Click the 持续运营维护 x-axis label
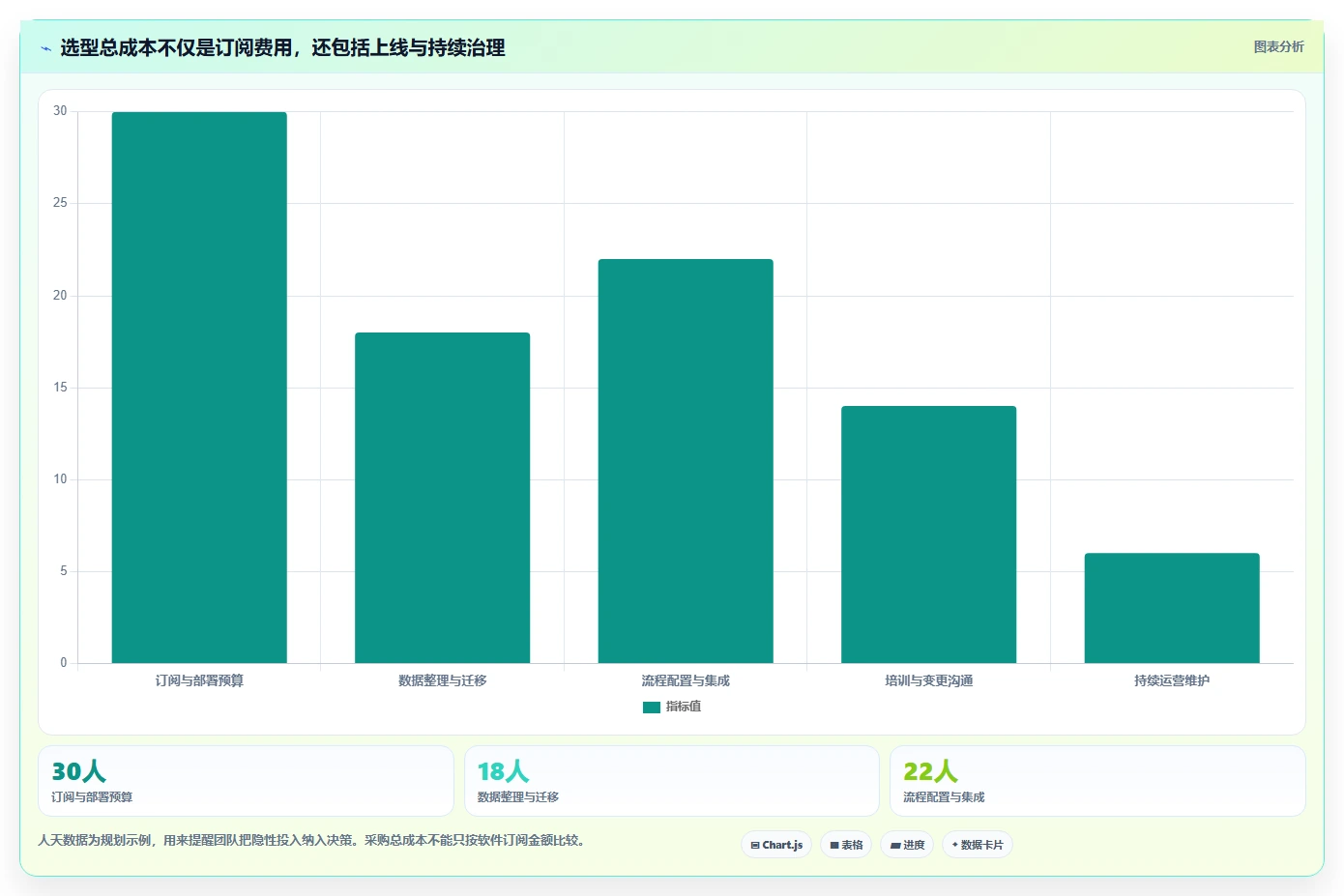The height and width of the screenshot is (896, 1344). click(1172, 680)
